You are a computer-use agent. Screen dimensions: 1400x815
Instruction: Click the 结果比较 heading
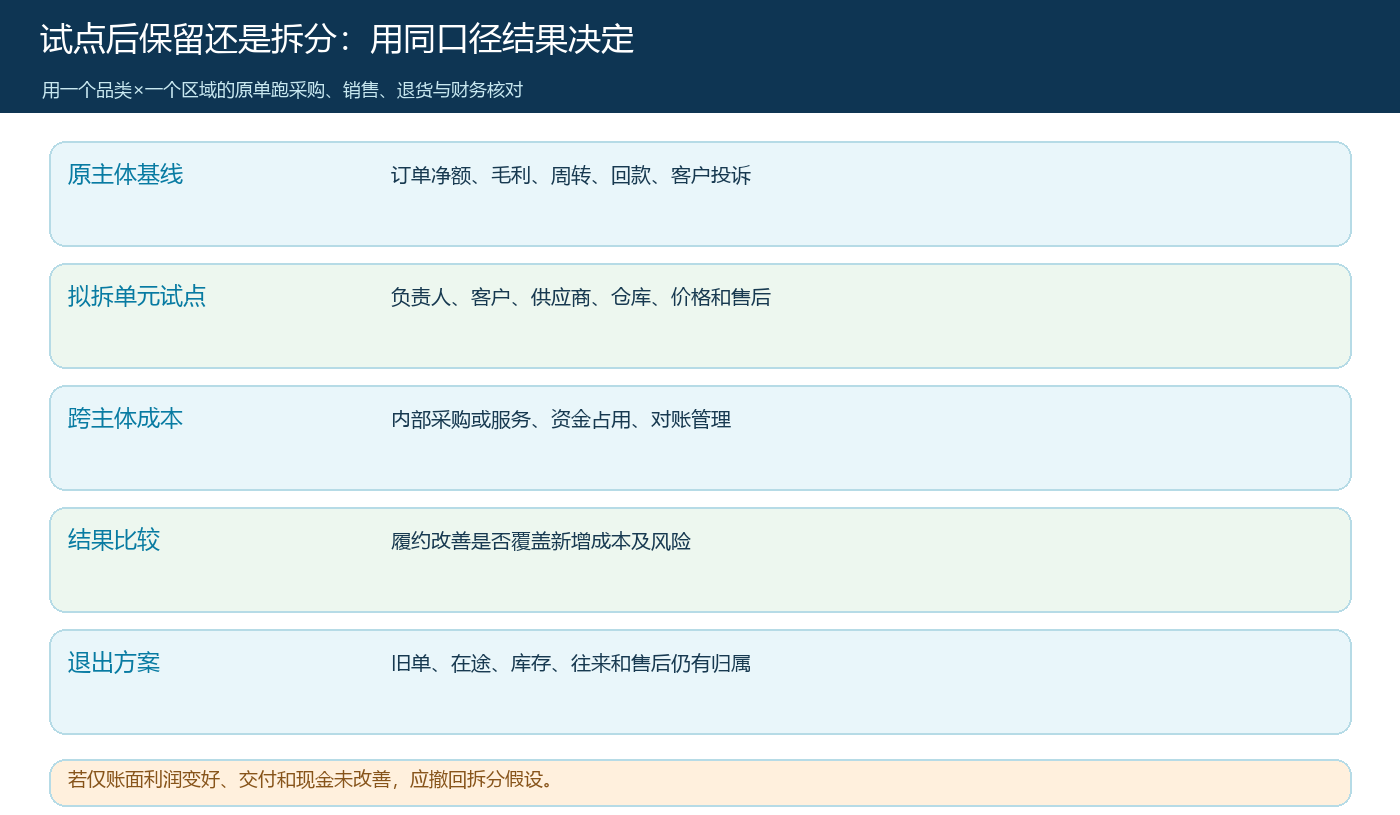click(114, 541)
